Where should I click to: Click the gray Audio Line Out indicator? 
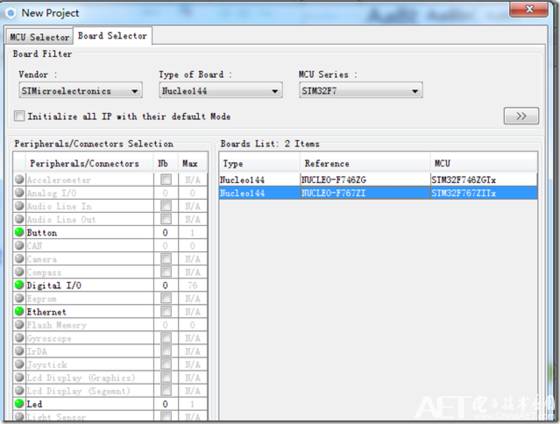pos(19,219)
